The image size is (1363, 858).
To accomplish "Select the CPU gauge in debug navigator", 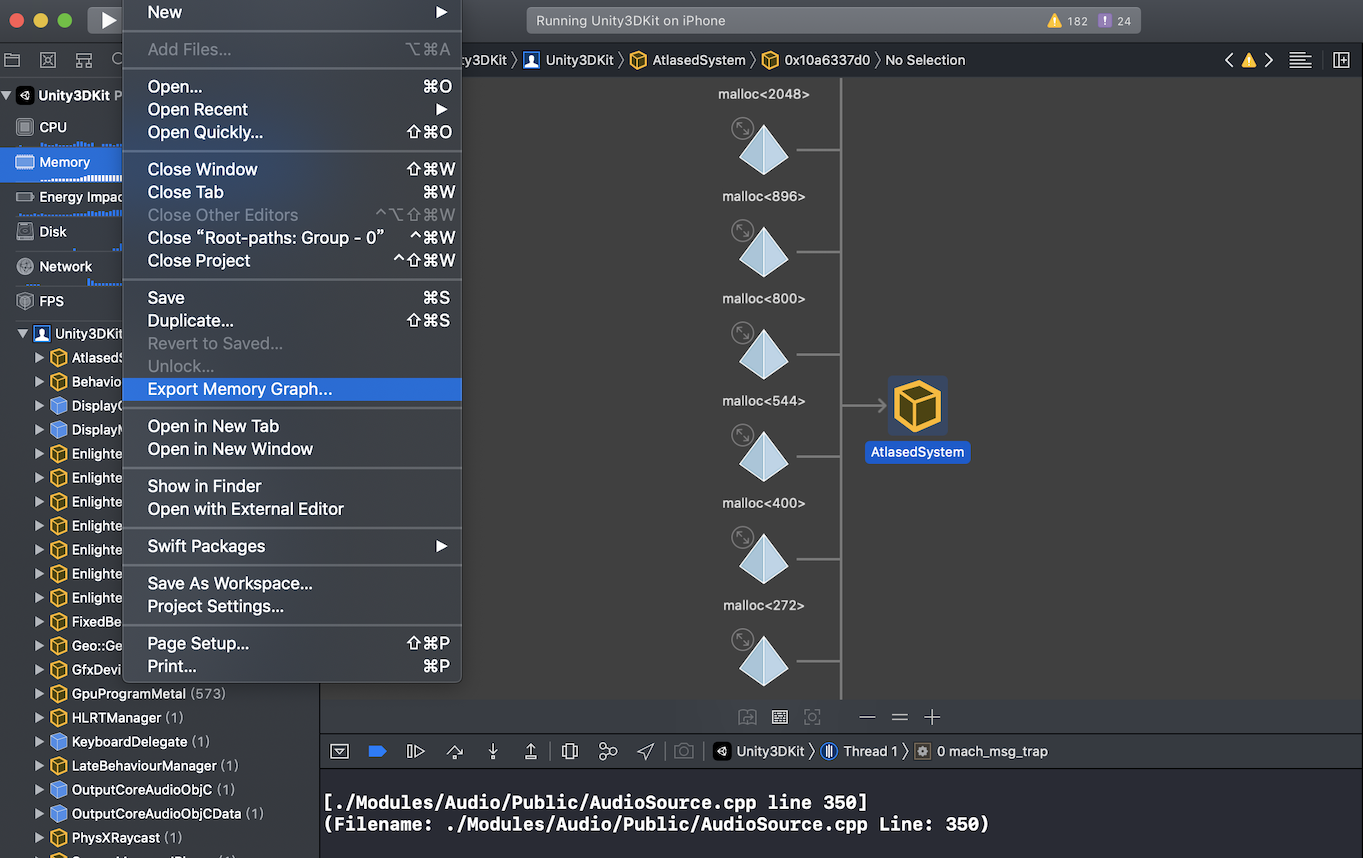I will pyautogui.click(x=61, y=127).
